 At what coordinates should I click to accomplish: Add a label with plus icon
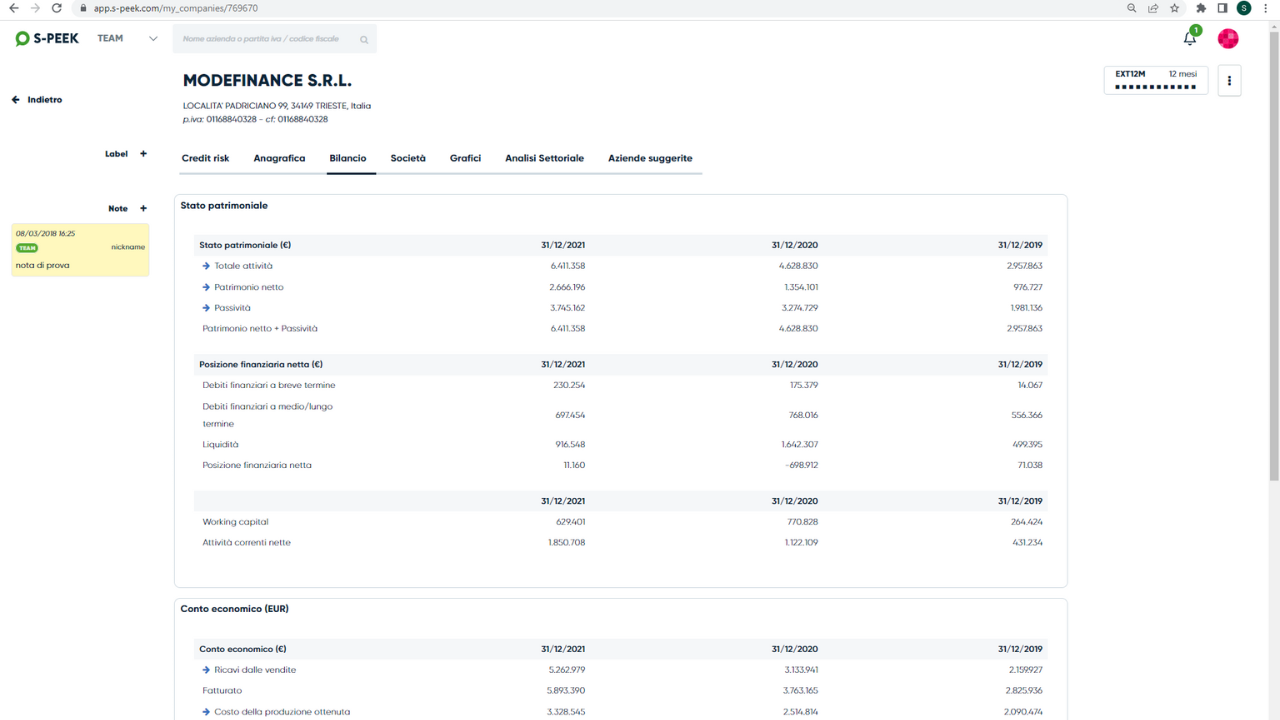pos(143,154)
